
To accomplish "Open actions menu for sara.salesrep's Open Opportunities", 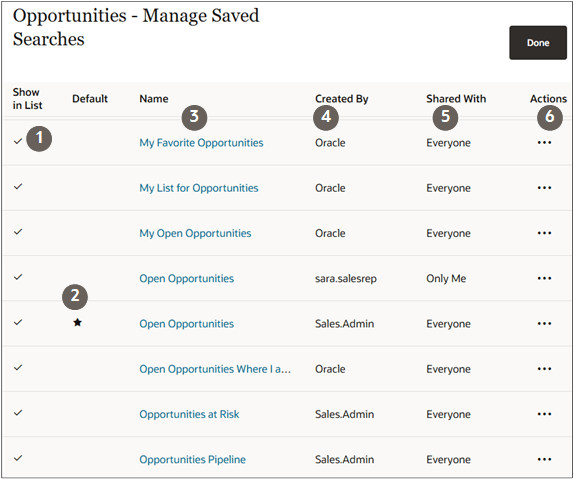I will (x=544, y=278).
